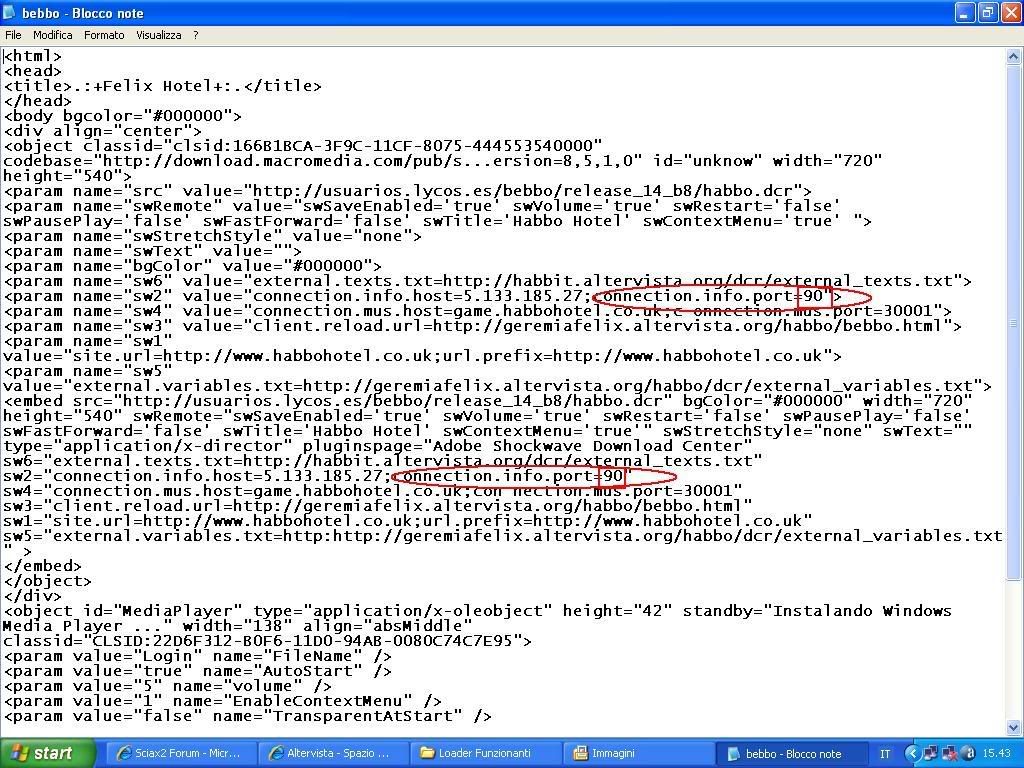The height and width of the screenshot is (768, 1024).
Task: Click the Notepad icon in the title bar
Action: [x=10, y=12]
